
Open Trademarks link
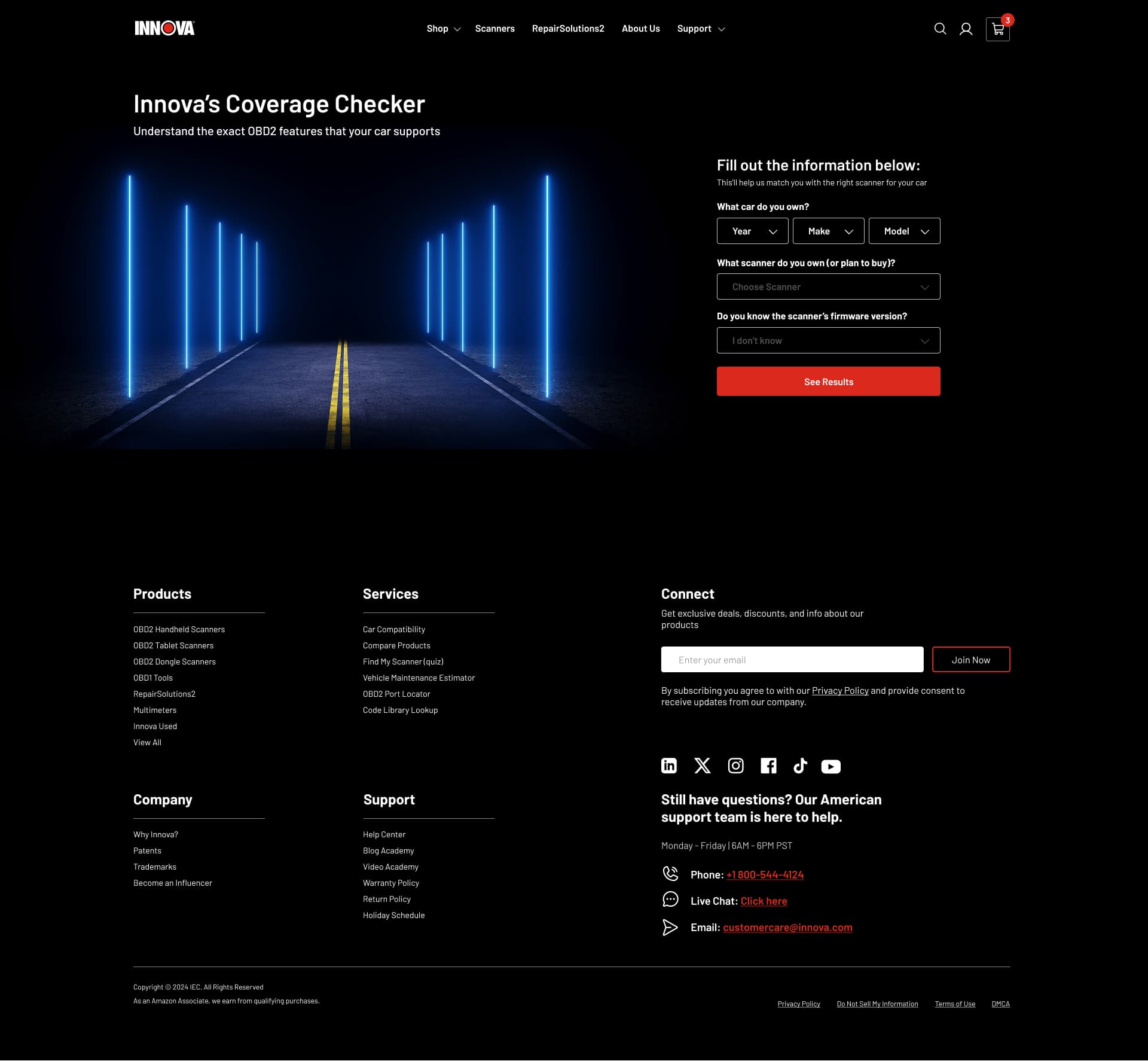[x=155, y=867]
